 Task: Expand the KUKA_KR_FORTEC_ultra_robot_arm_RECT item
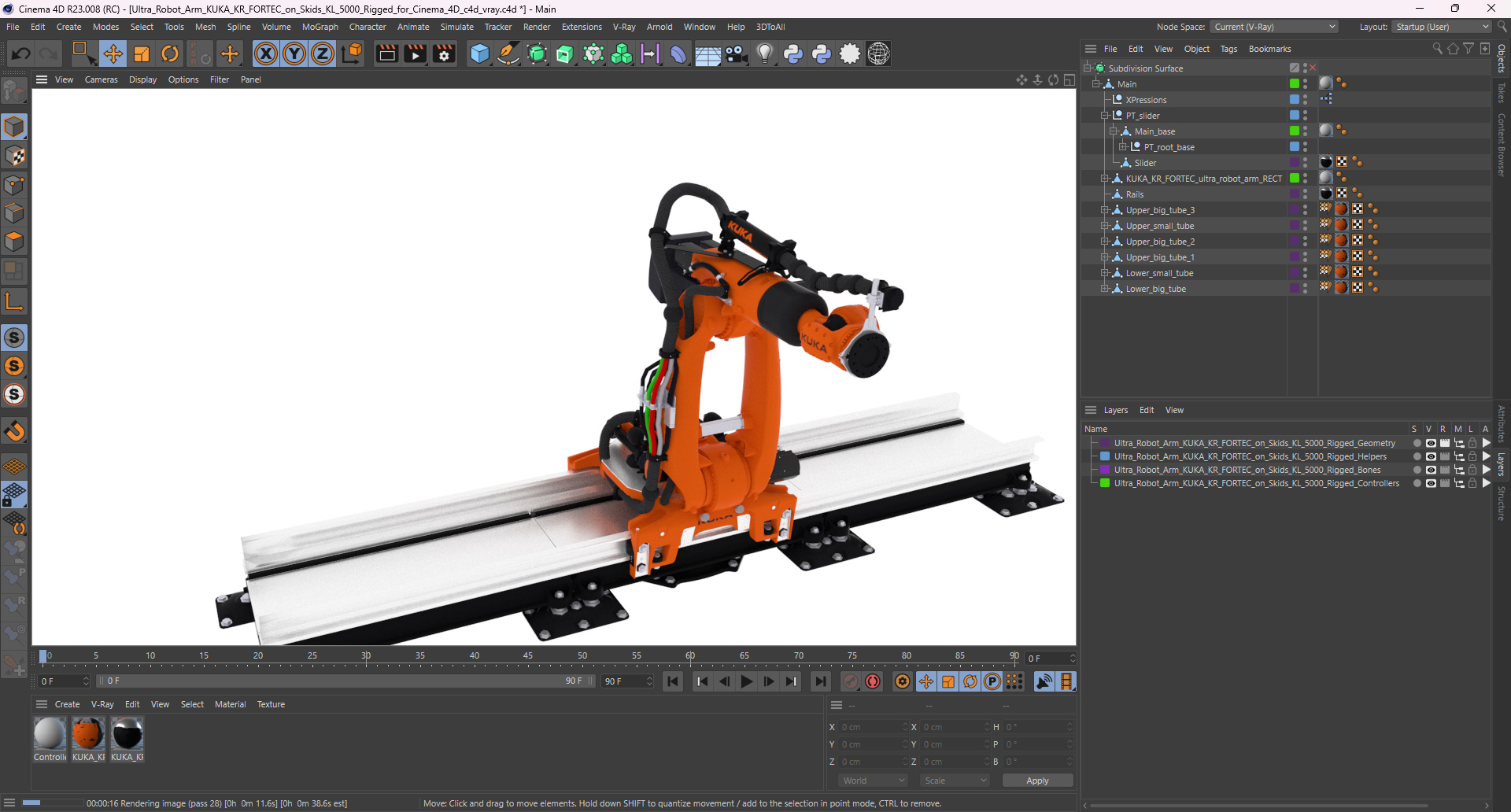pyautogui.click(x=1105, y=179)
